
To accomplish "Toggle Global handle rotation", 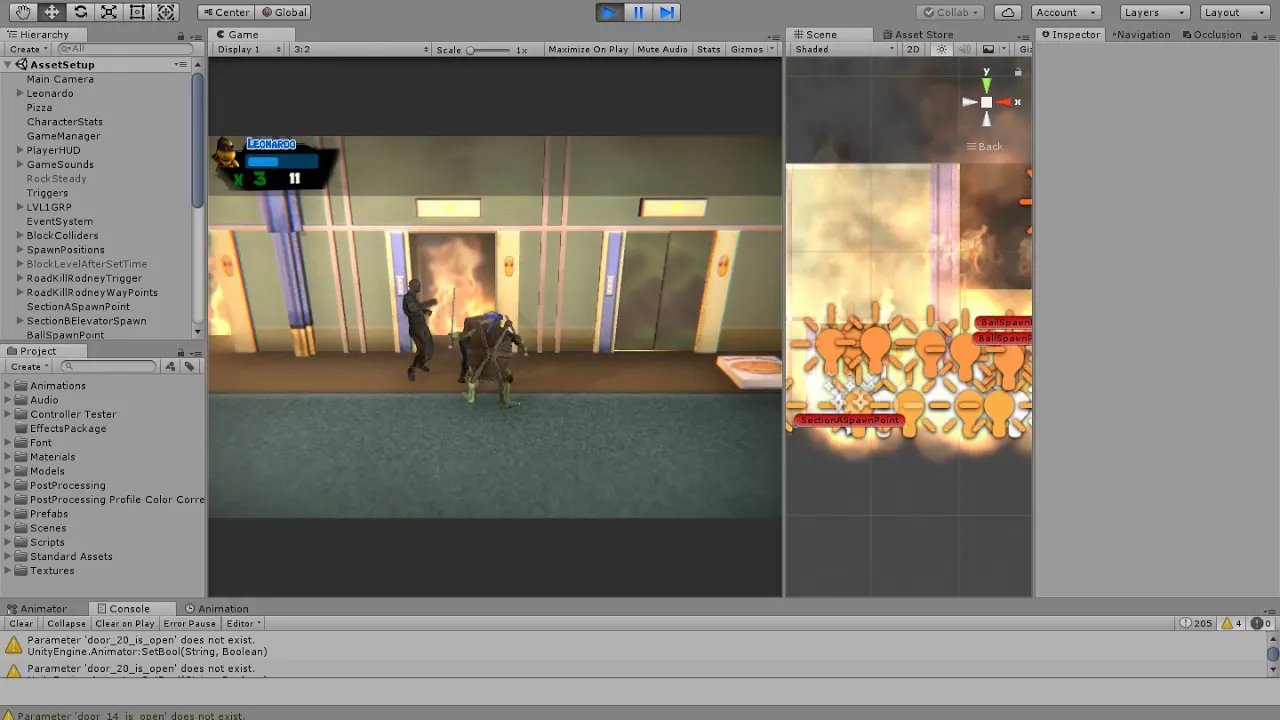I will (284, 12).
